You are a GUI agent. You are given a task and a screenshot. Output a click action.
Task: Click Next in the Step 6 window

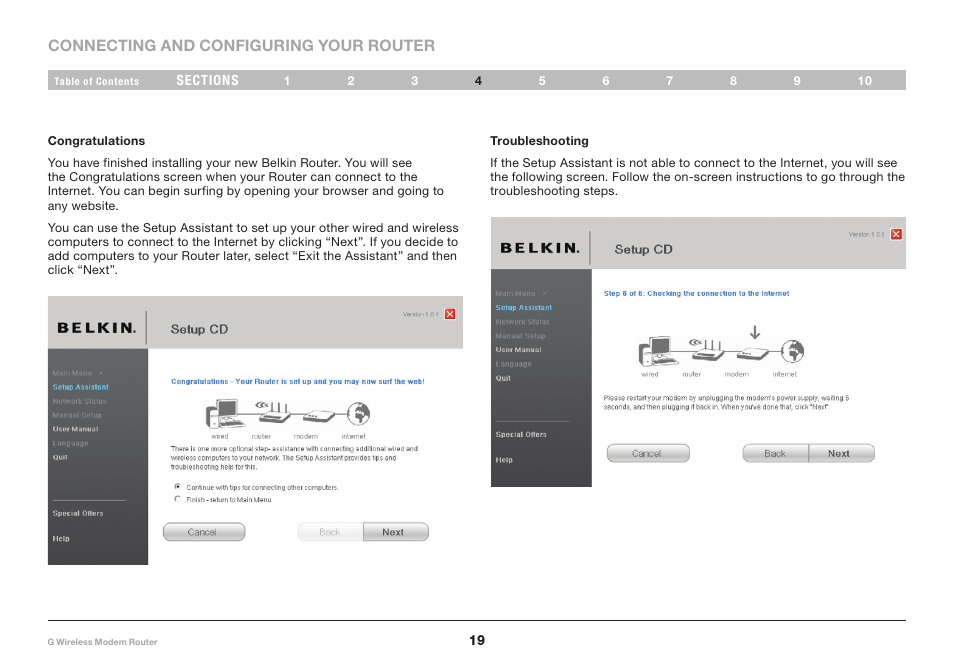point(841,453)
